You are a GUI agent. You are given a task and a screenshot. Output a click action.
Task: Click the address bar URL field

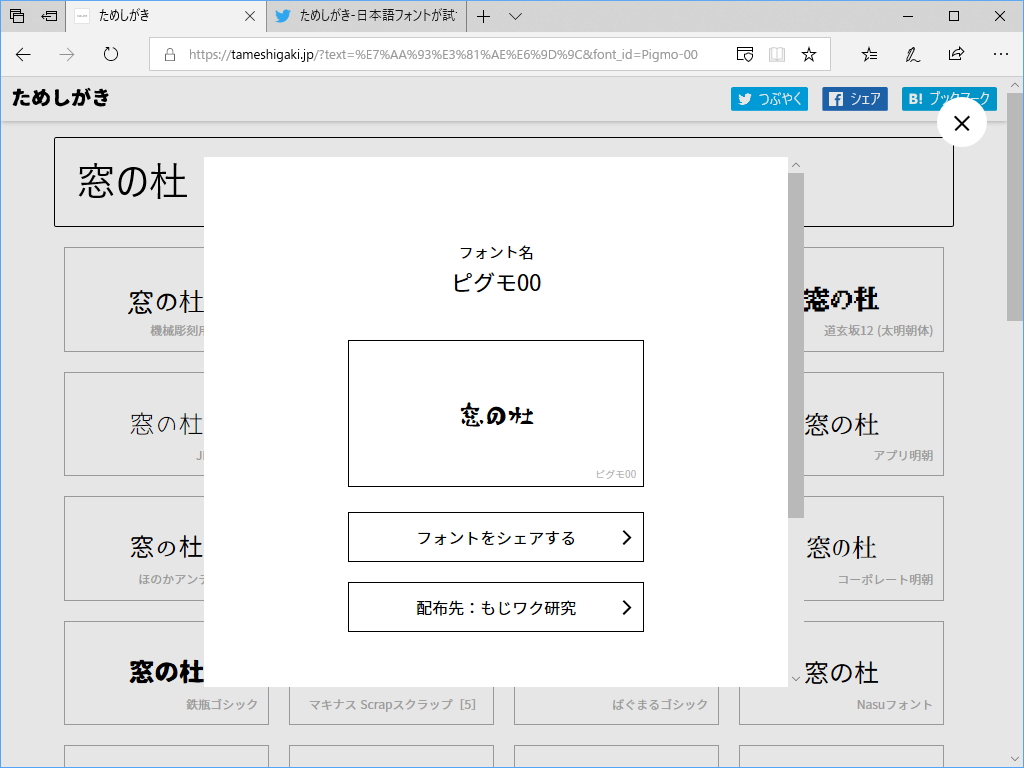tap(450, 52)
